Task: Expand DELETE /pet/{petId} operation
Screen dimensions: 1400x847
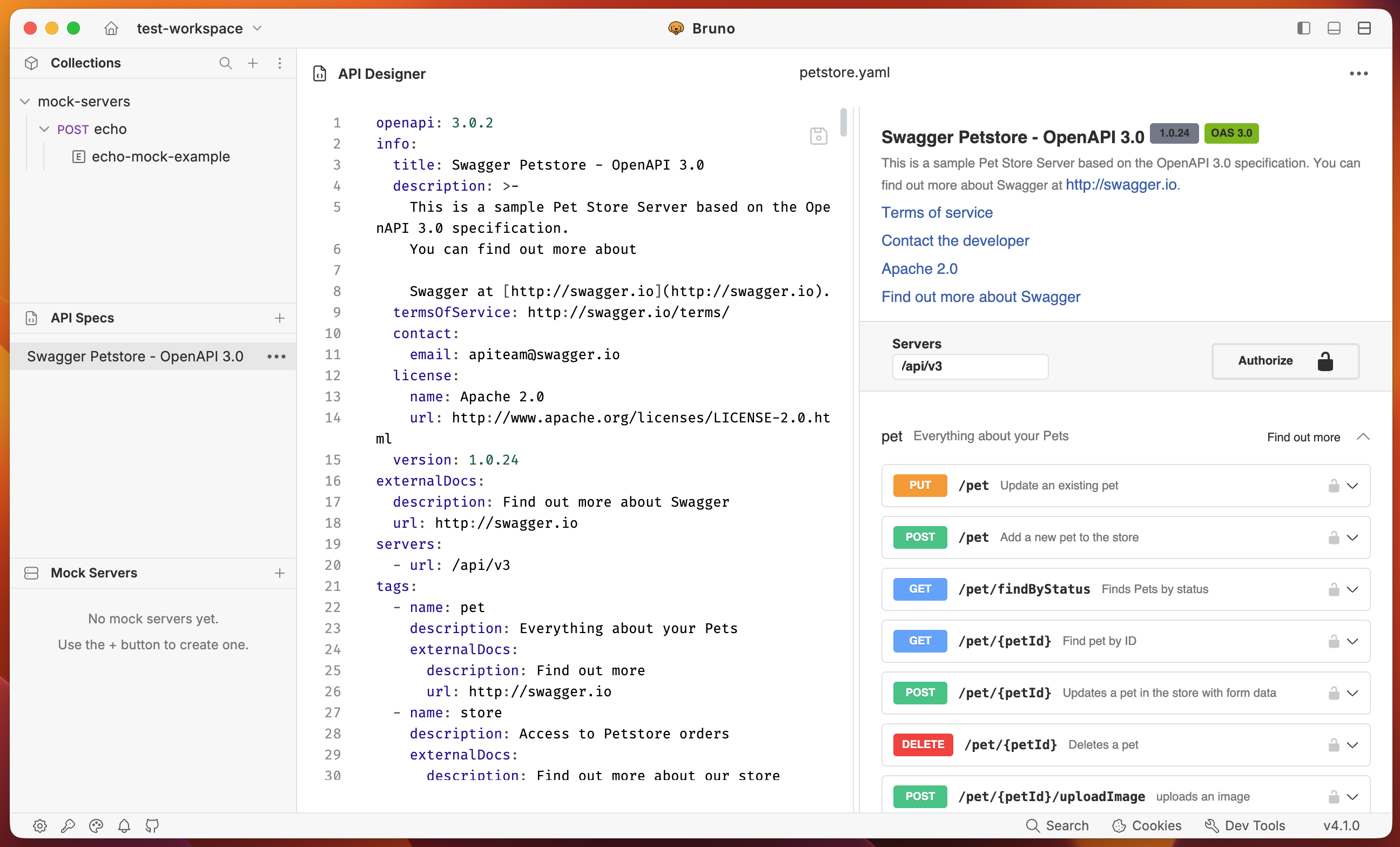Action: pyautogui.click(x=1352, y=745)
